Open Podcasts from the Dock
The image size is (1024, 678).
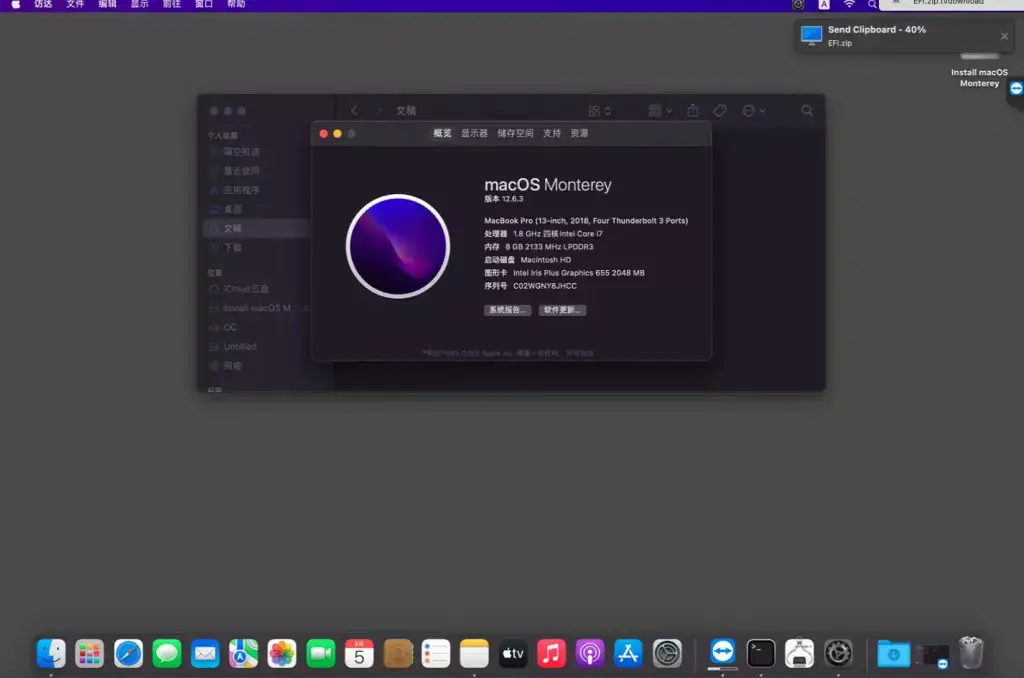tap(590, 653)
